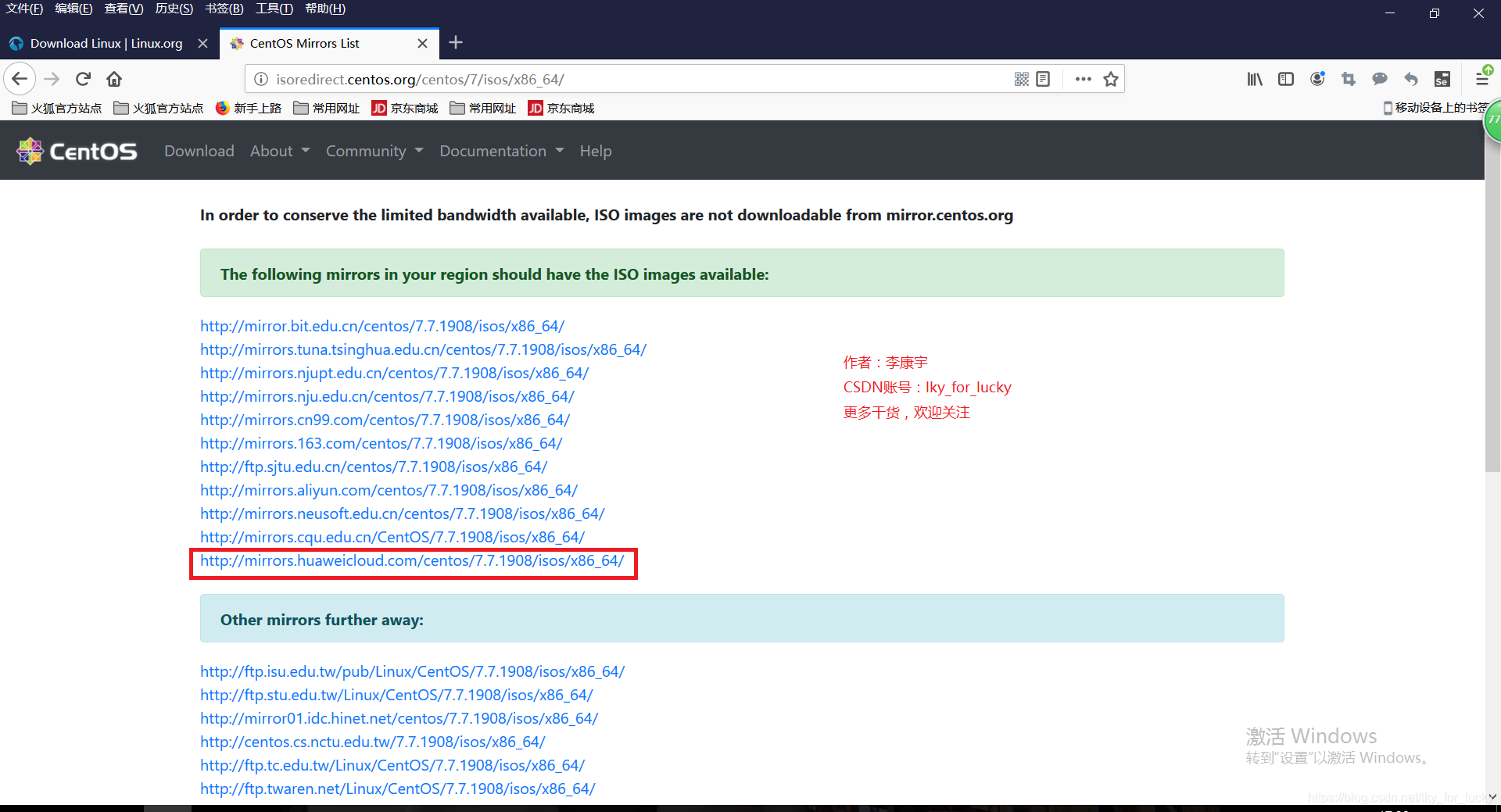Open the 书签(B) menu
Image resolution: width=1501 pixels, height=812 pixels.
coord(224,9)
